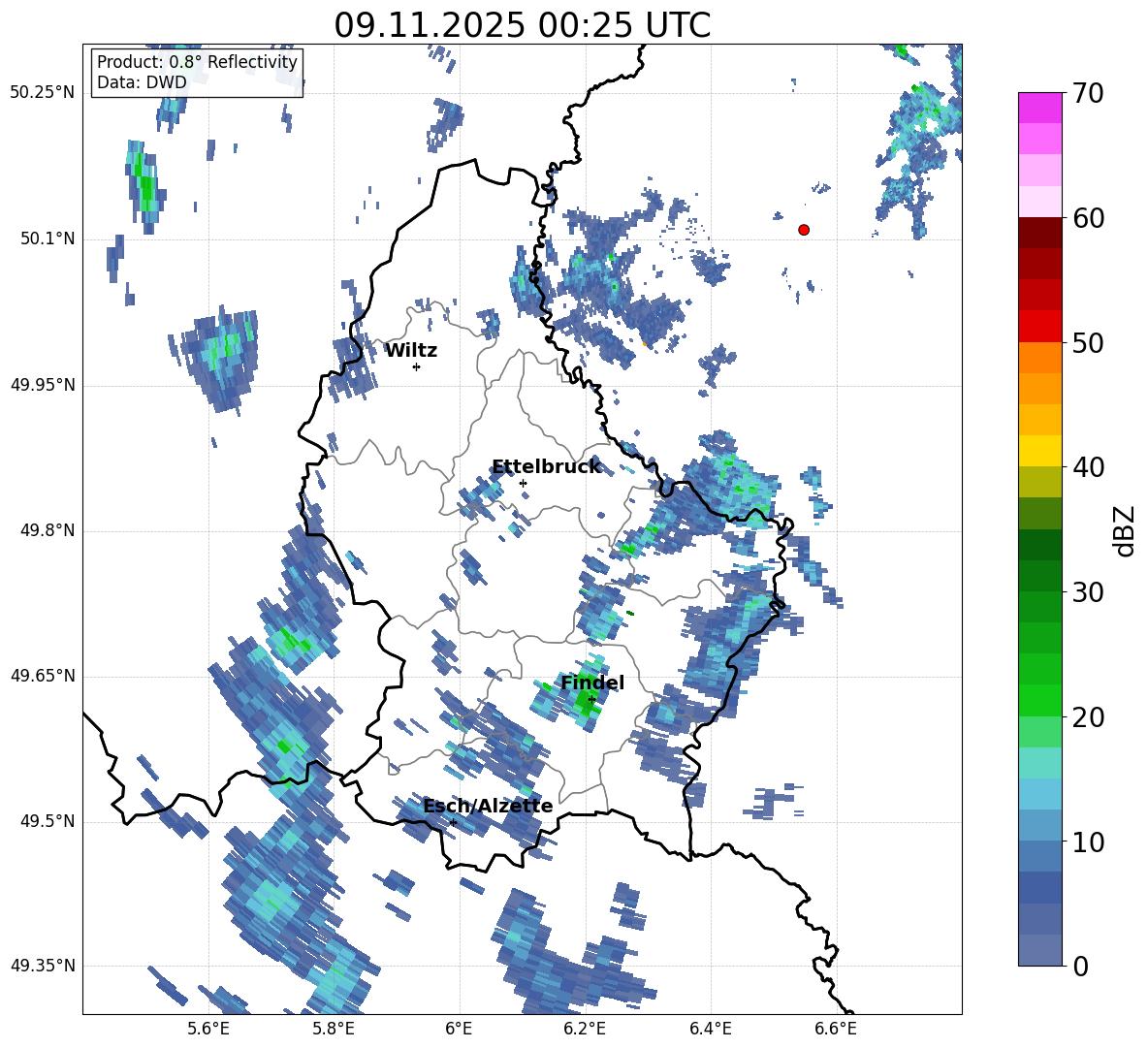This screenshot has width=1148, height=1048.
Task: Click the 49.35°N latitude label
Action: [42, 966]
